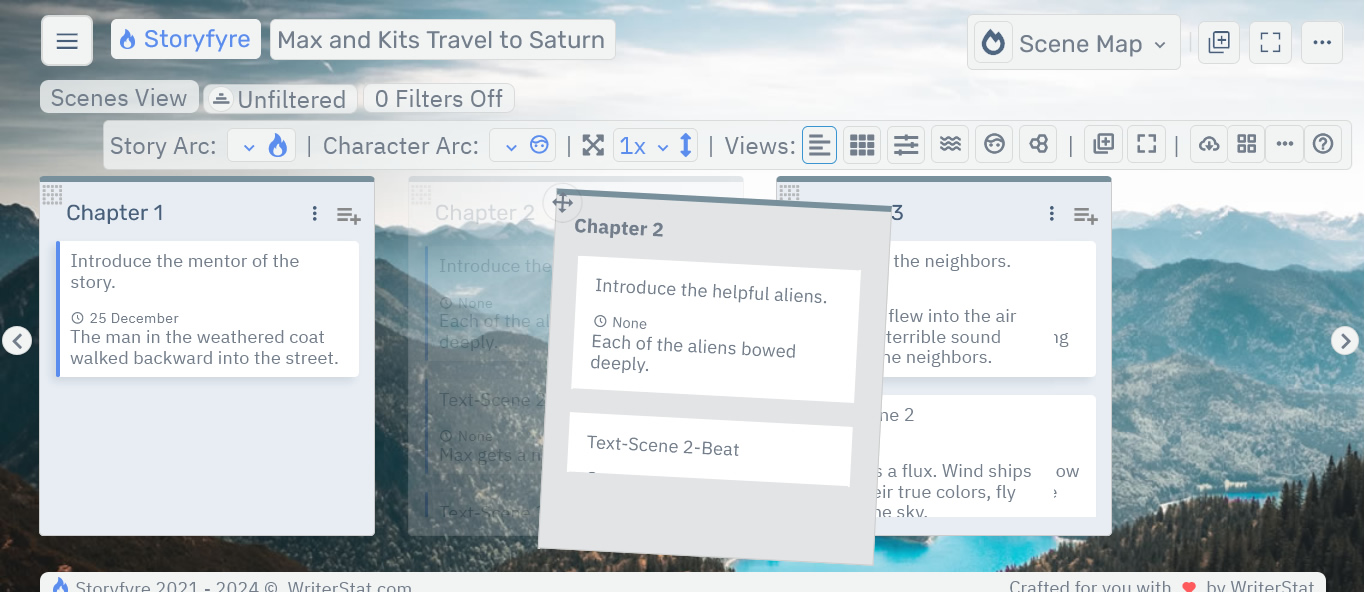Click the Scenes View button
Viewport: 1365px width, 592px height.
[x=119, y=98]
